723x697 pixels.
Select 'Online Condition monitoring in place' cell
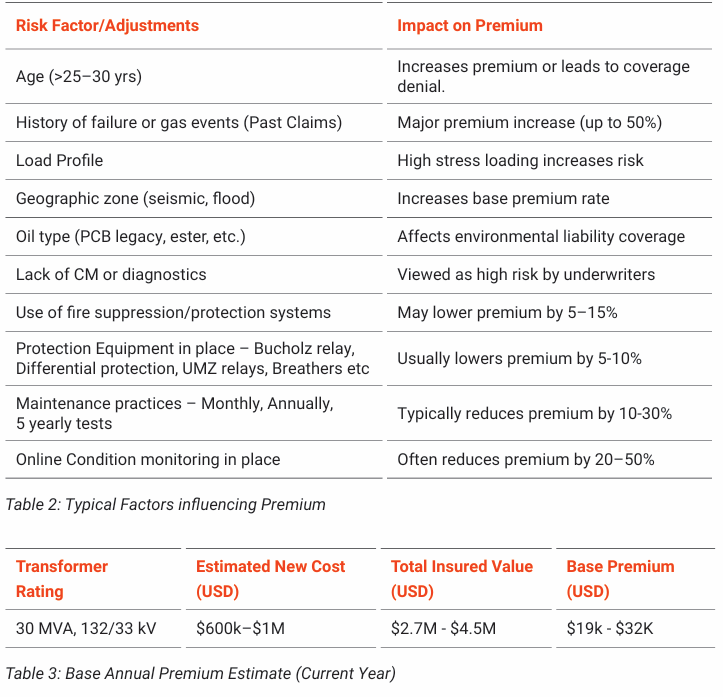click(x=148, y=460)
